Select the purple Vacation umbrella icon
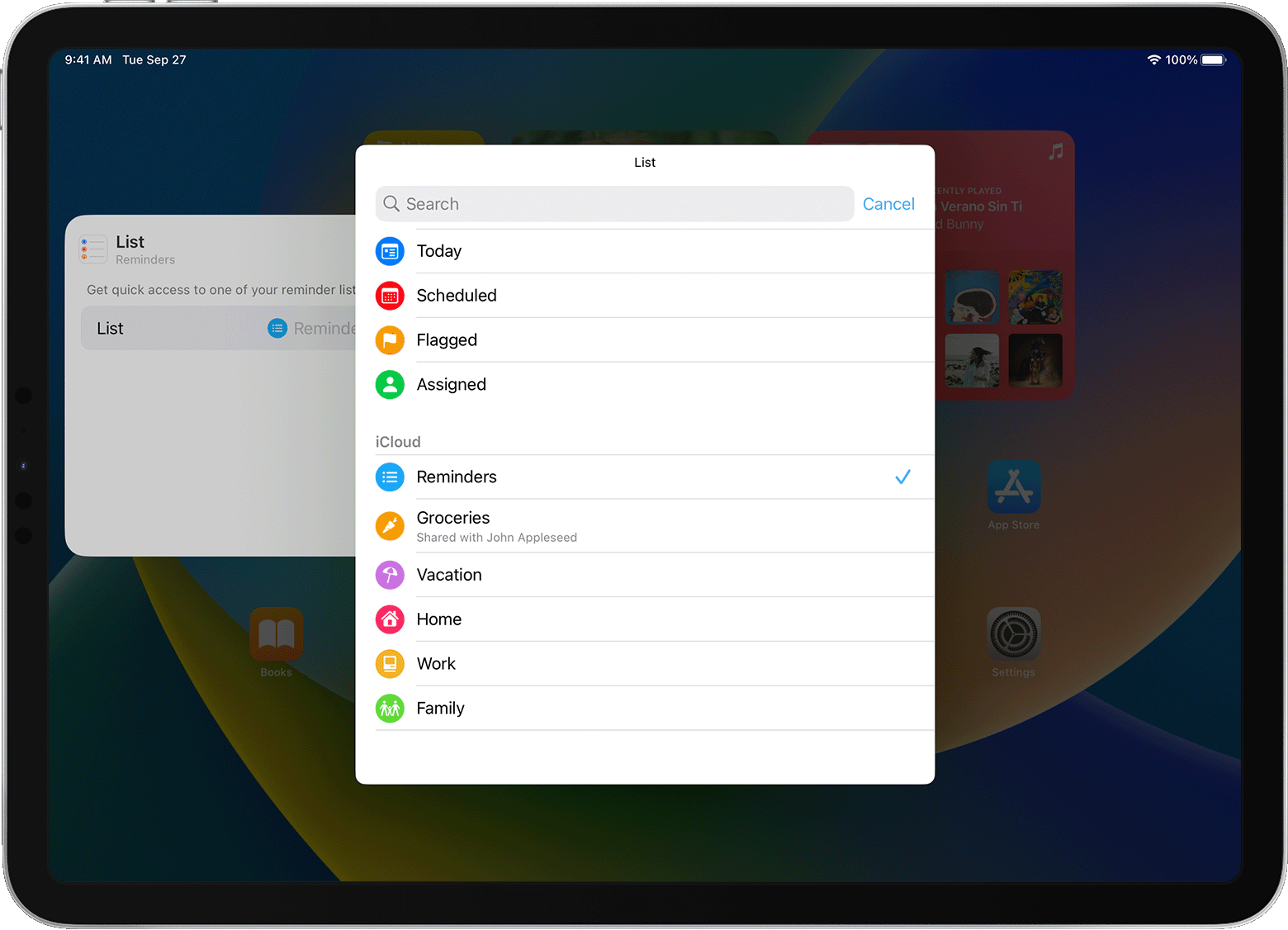The height and width of the screenshot is (930, 1288). pos(390,575)
